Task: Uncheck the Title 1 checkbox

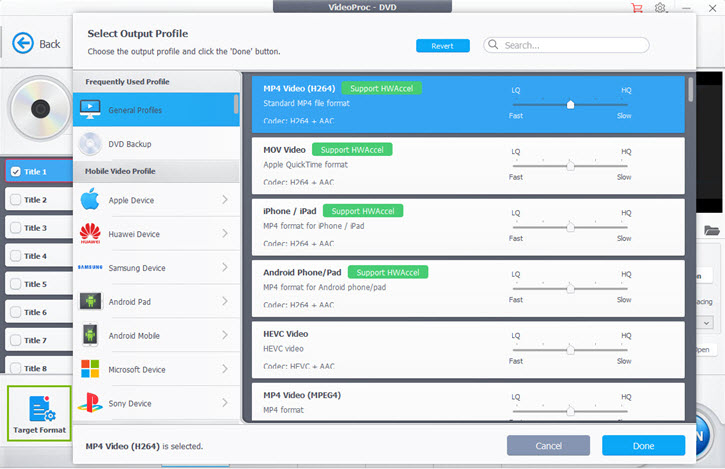Action: [x=15, y=172]
